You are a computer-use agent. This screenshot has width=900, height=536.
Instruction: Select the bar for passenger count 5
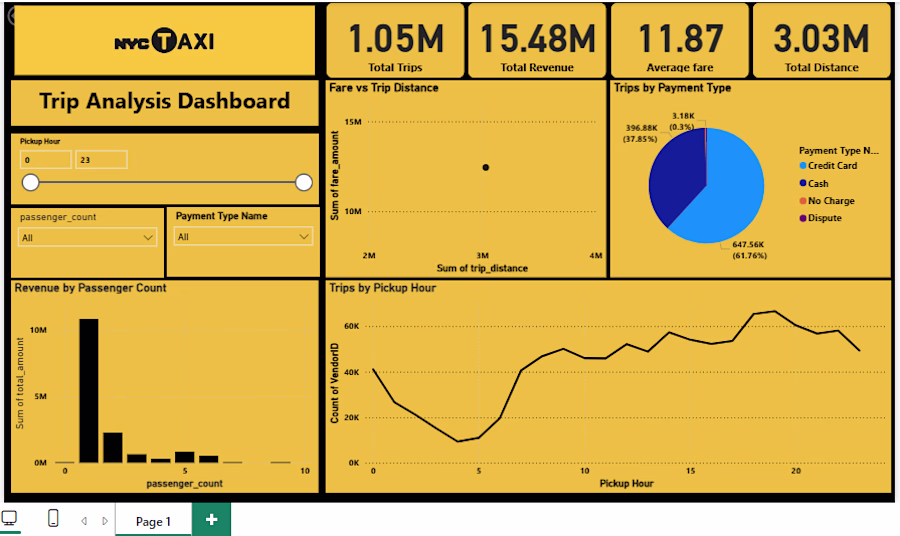pos(185,457)
